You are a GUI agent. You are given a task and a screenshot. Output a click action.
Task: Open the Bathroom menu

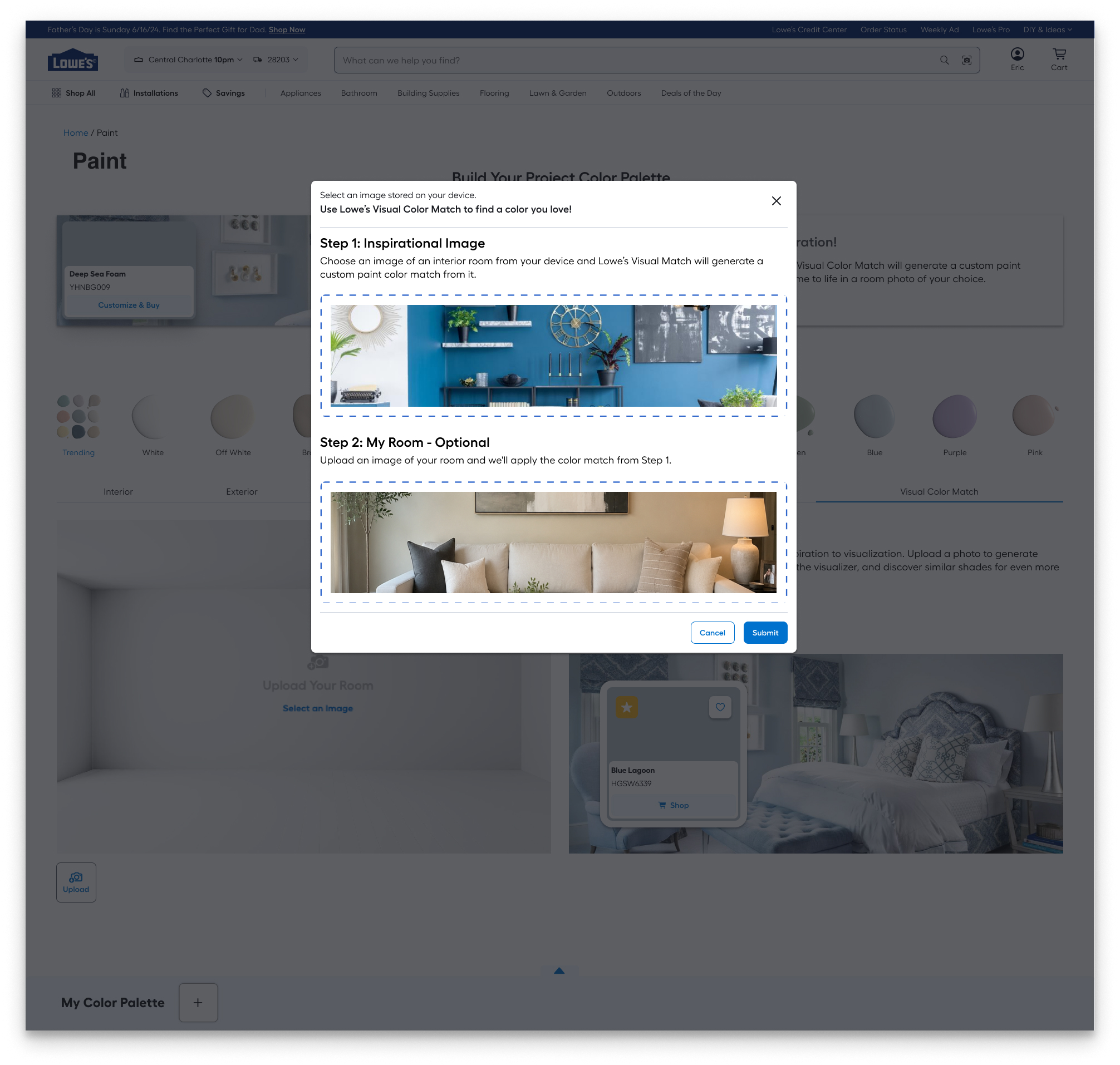pyautogui.click(x=359, y=93)
